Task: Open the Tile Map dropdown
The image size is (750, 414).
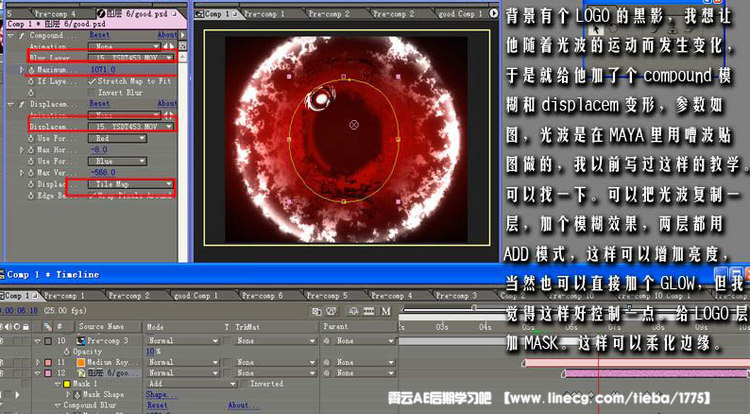Action: [x=131, y=184]
